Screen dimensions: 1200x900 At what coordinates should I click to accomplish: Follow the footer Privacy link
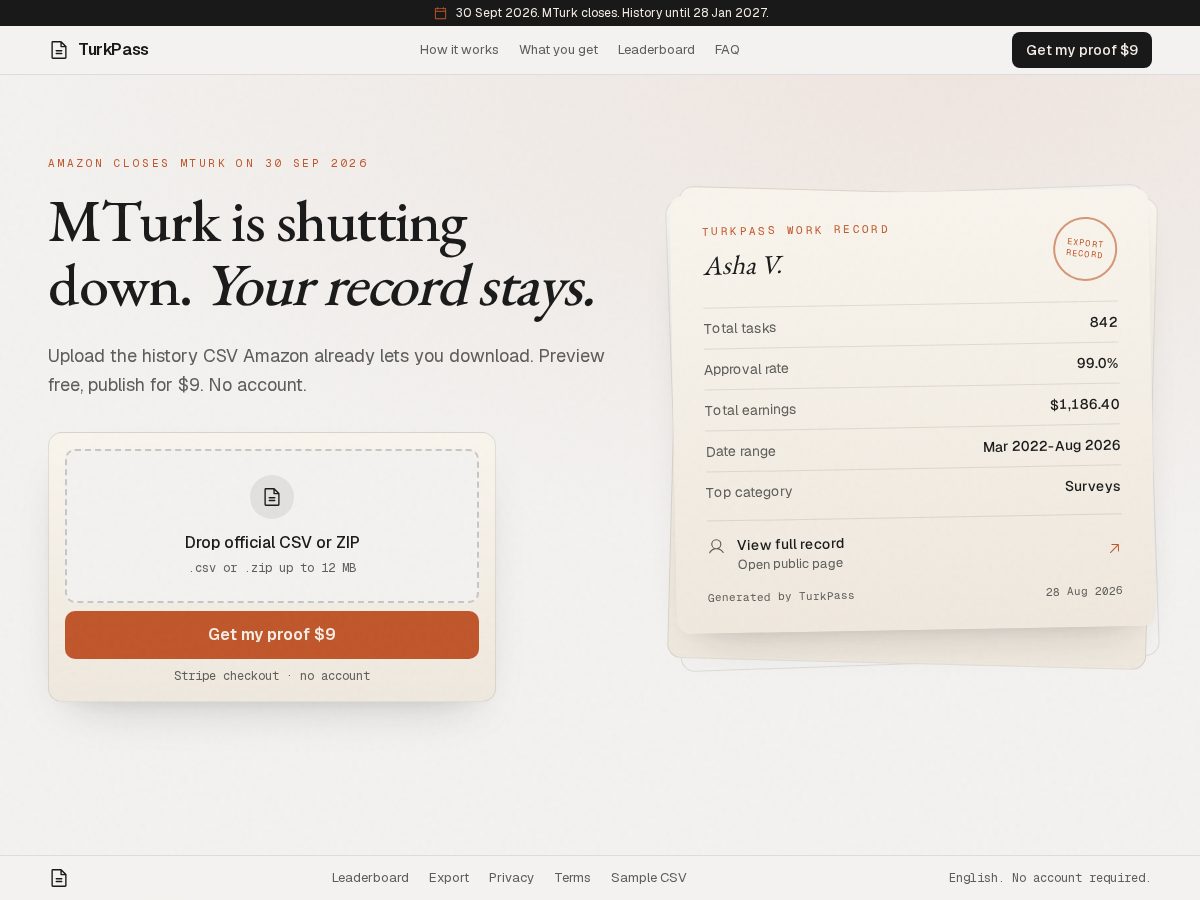(x=511, y=878)
